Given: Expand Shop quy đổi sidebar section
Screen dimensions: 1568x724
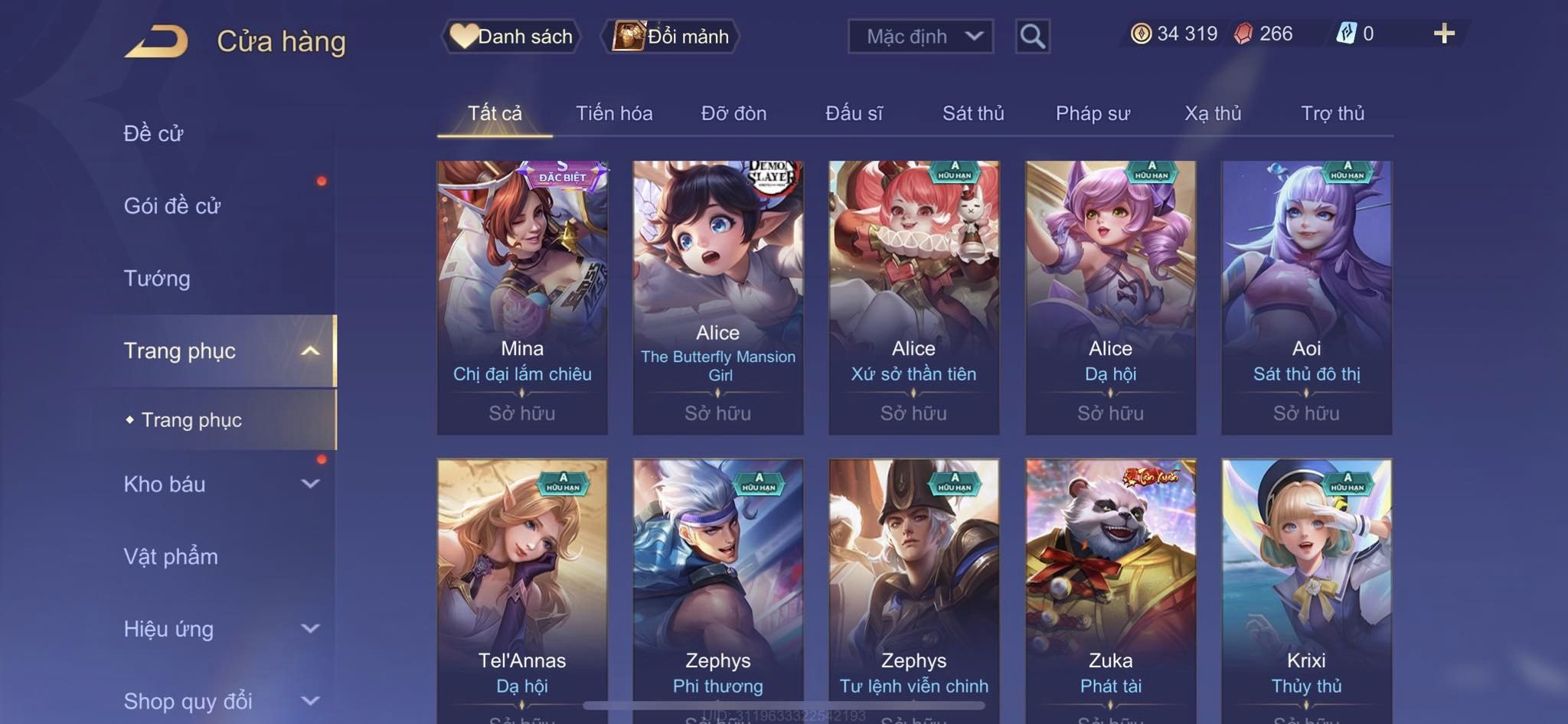Looking at the screenshot, I should click(x=310, y=701).
